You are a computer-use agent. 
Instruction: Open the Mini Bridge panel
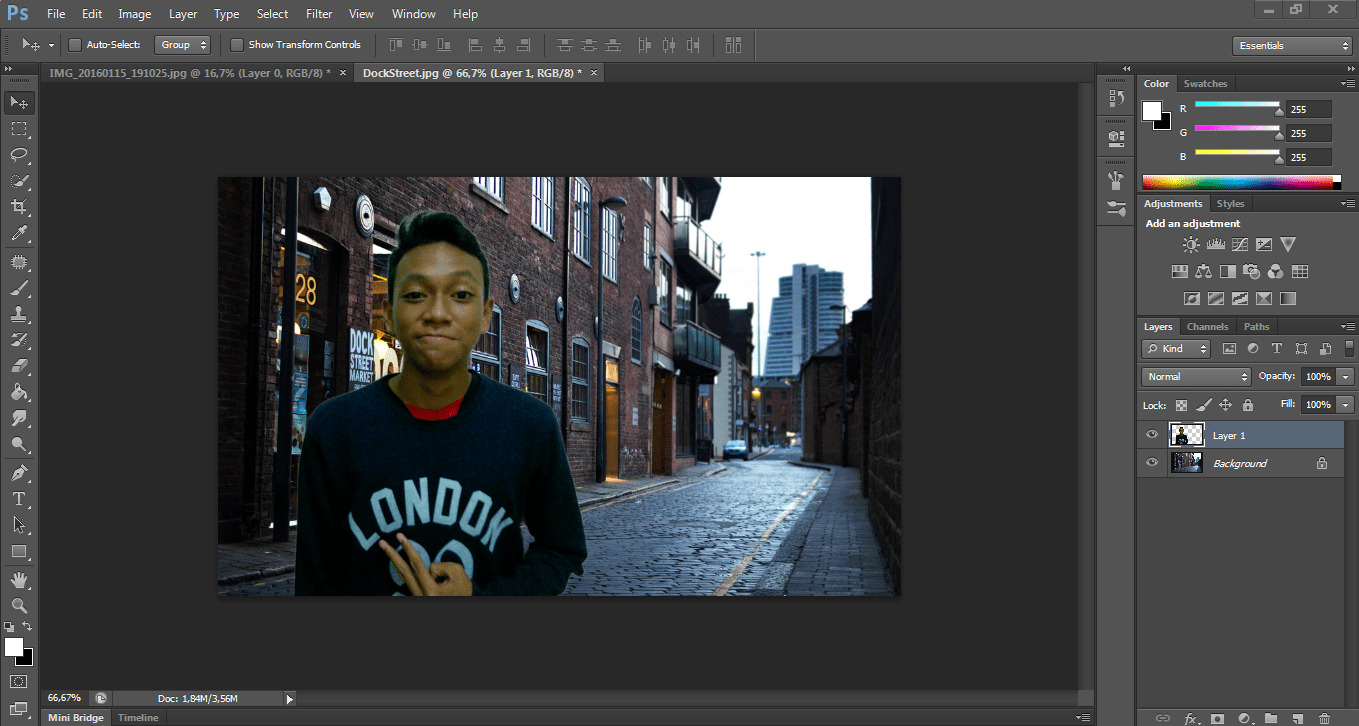[x=76, y=718]
